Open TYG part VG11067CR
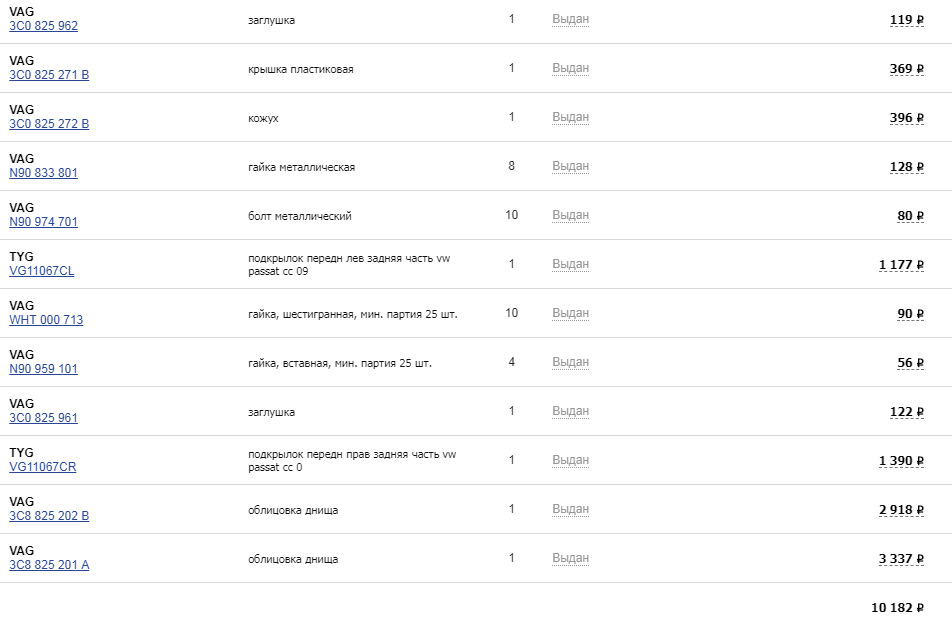 (x=42, y=467)
